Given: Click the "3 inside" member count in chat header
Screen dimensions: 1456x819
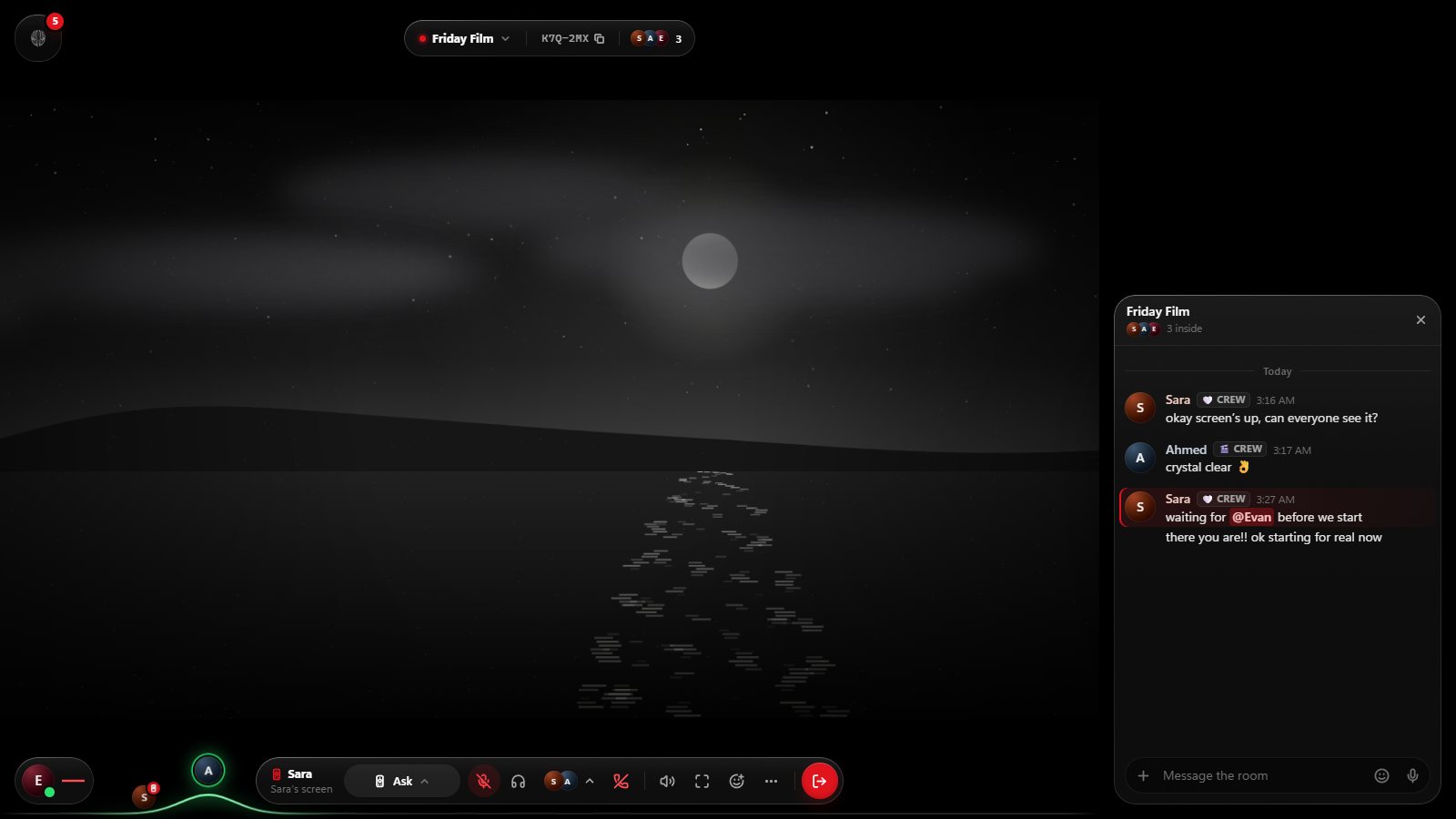Looking at the screenshot, I should point(1184,329).
